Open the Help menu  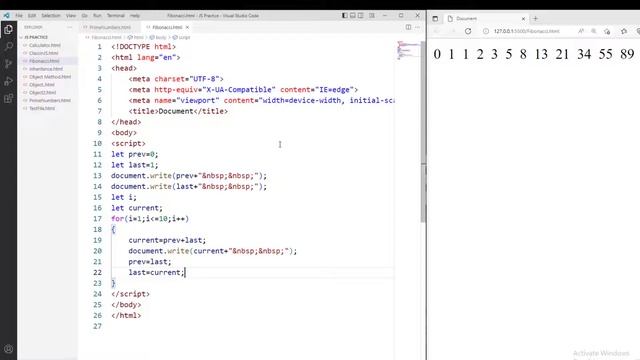(135, 16)
